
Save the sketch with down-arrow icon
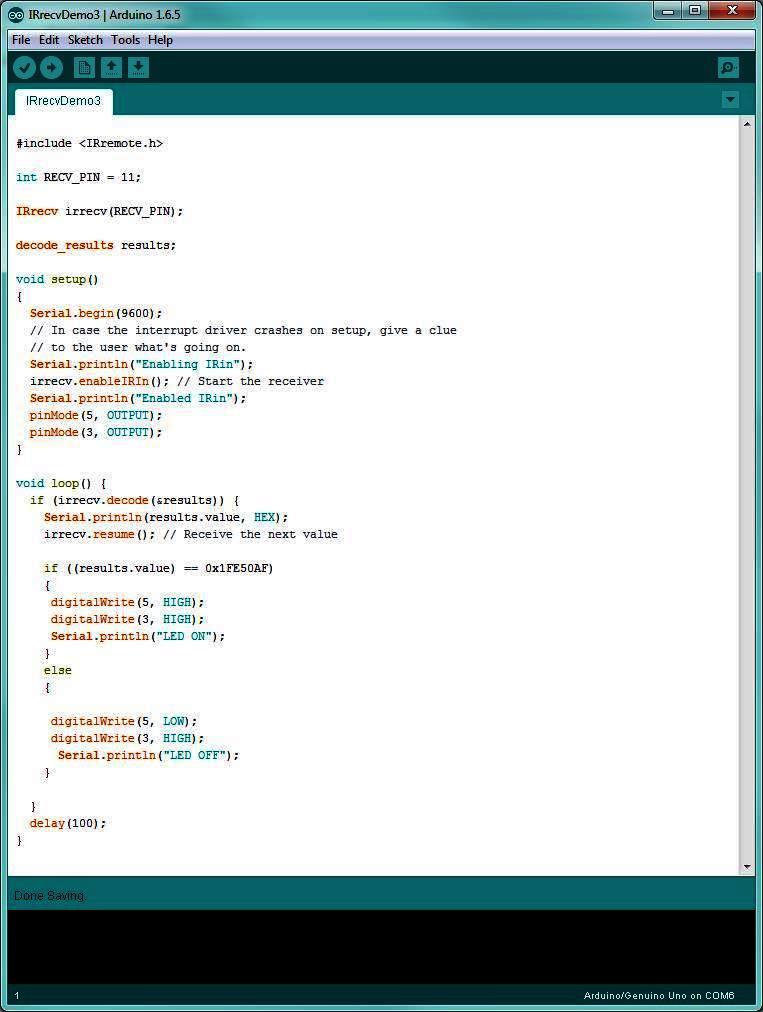(x=139, y=67)
